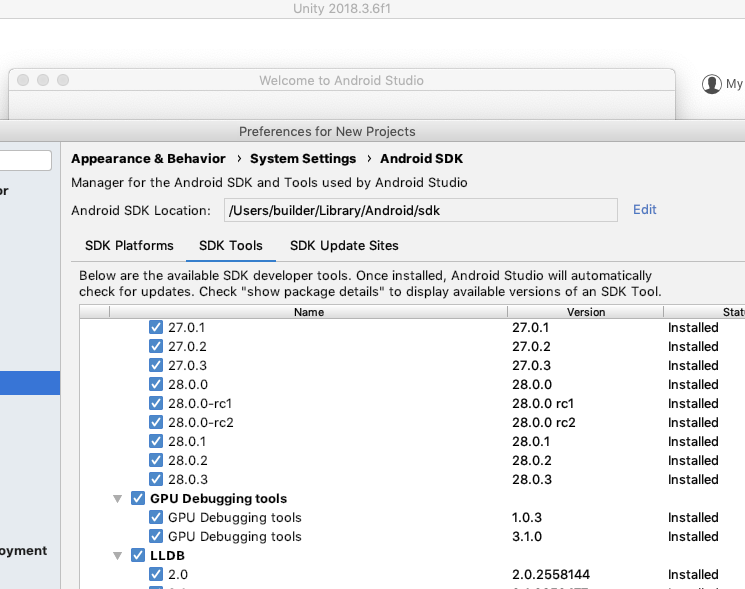Uncheck the 27.0.2 checkbox
745x589 pixels.
156,346
